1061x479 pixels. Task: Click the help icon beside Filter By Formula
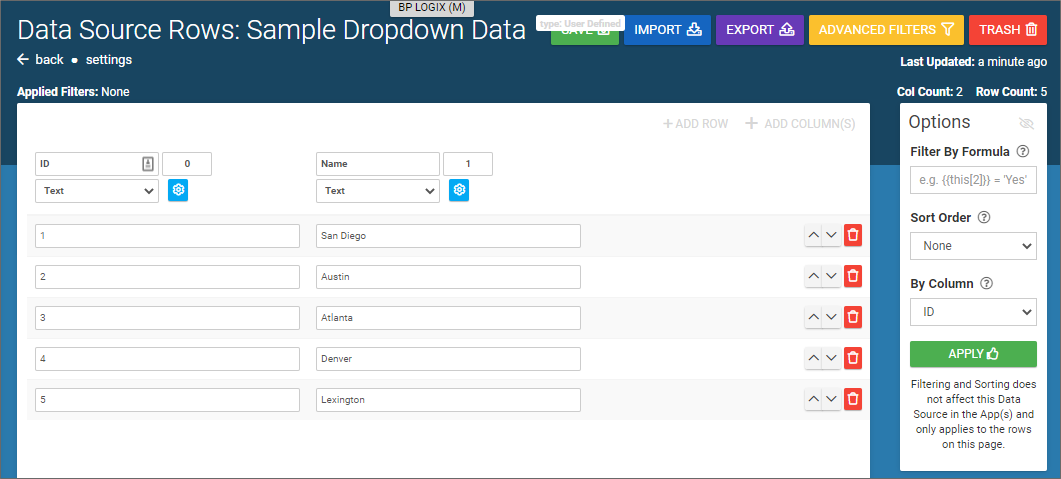[x=1022, y=152]
